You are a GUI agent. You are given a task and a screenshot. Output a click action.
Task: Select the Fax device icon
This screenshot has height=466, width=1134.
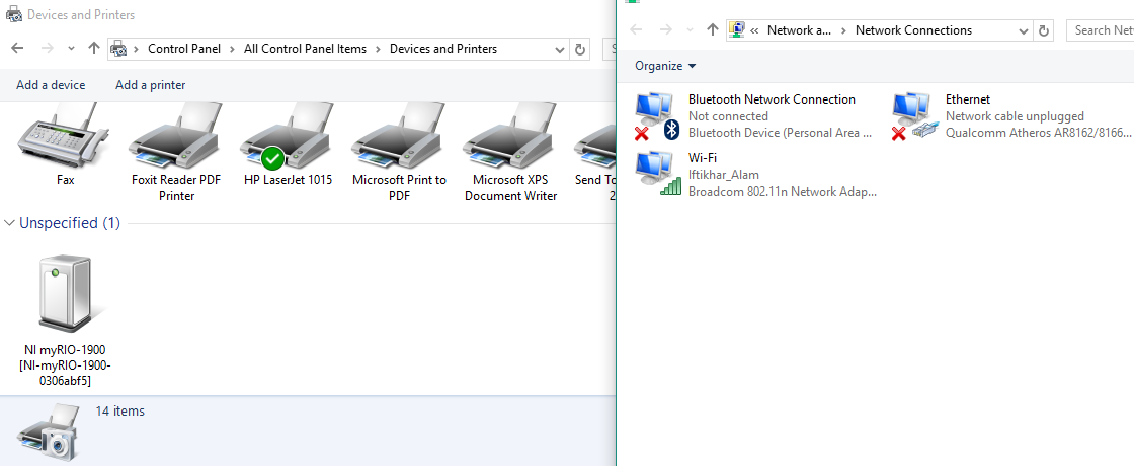point(63,135)
